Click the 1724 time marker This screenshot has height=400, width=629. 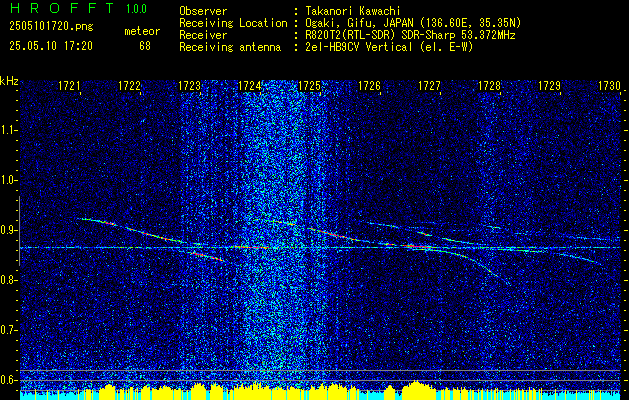[250, 86]
